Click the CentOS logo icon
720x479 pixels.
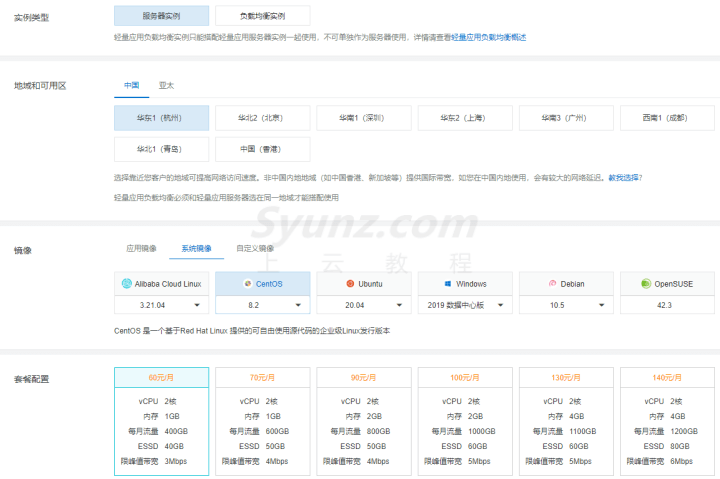pyautogui.click(x=248, y=283)
